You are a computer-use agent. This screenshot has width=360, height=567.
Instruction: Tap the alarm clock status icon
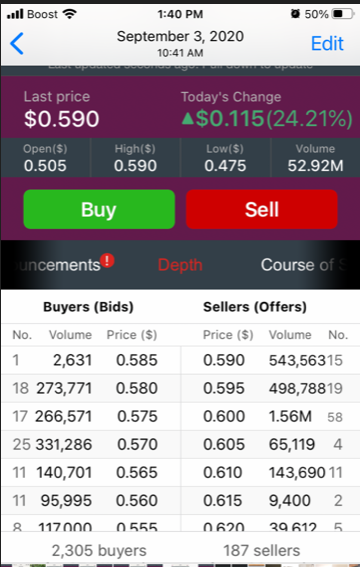click(x=295, y=14)
